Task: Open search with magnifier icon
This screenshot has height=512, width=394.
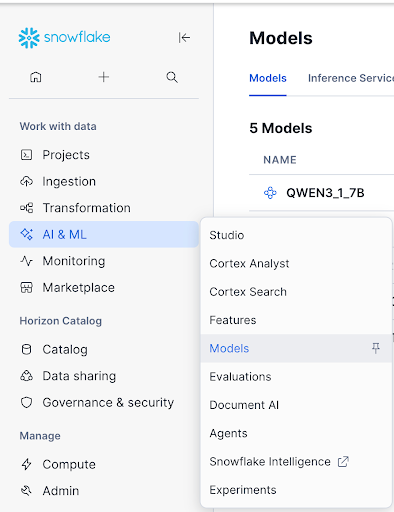Action: tap(172, 77)
